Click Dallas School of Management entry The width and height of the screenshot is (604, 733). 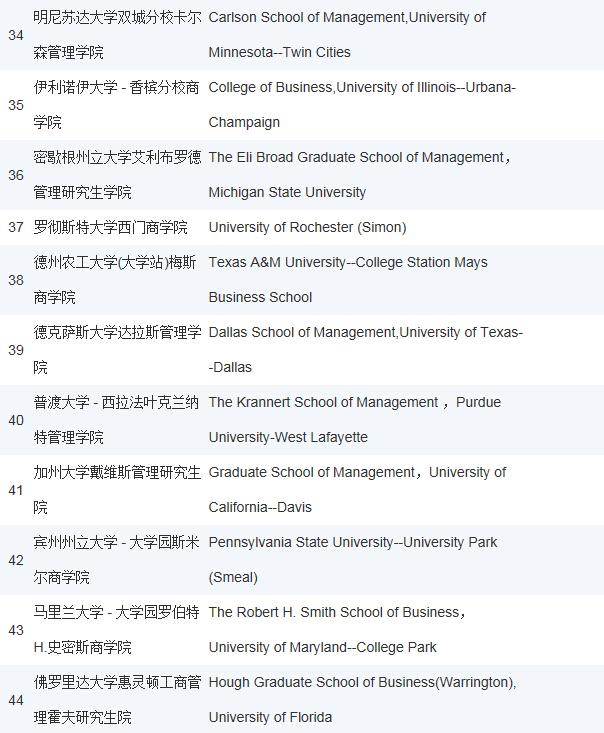(366, 350)
